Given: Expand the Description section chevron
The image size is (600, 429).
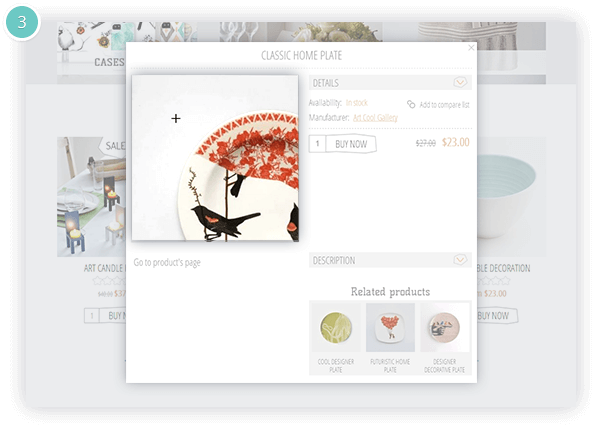Looking at the screenshot, I should point(460,260).
